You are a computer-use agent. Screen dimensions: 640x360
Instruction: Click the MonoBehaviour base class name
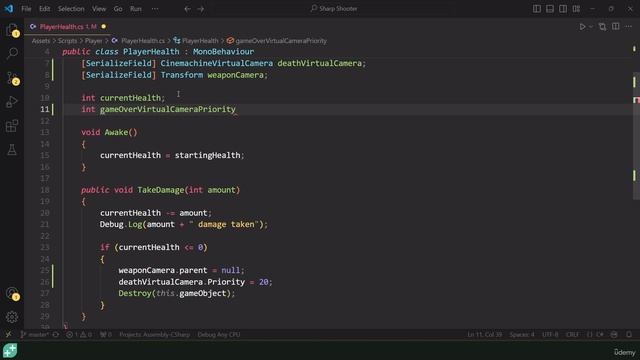pos(223,52)
